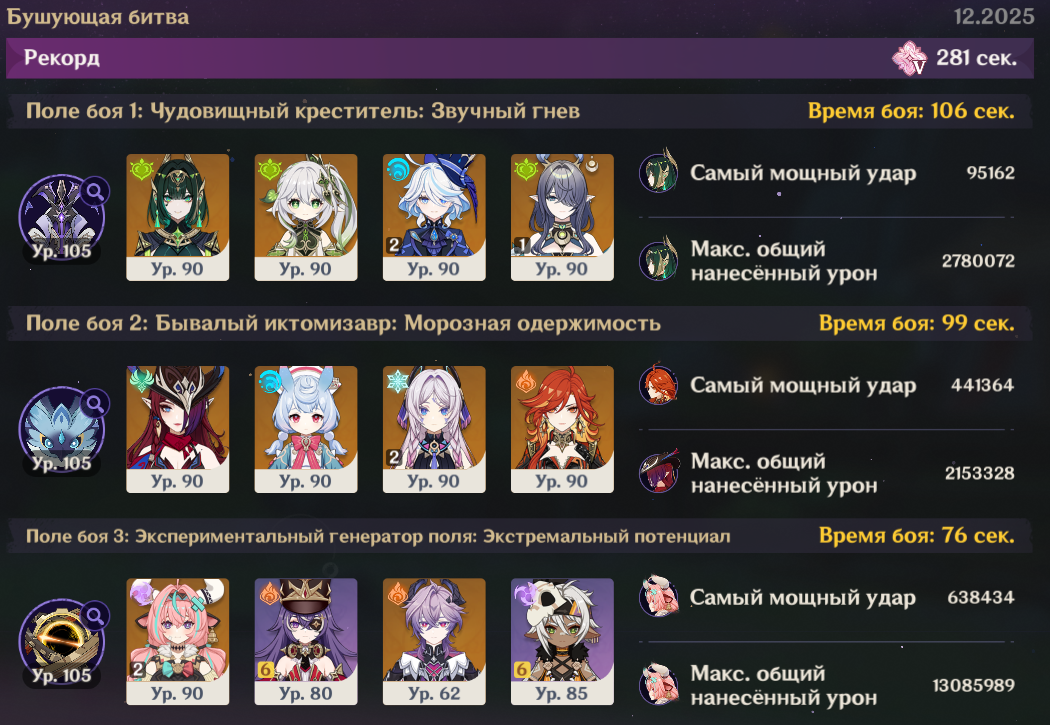Select the pink-haired level 90 Electro character
Viewport: 1050px width, 725px height.
(x=177, y=642)
